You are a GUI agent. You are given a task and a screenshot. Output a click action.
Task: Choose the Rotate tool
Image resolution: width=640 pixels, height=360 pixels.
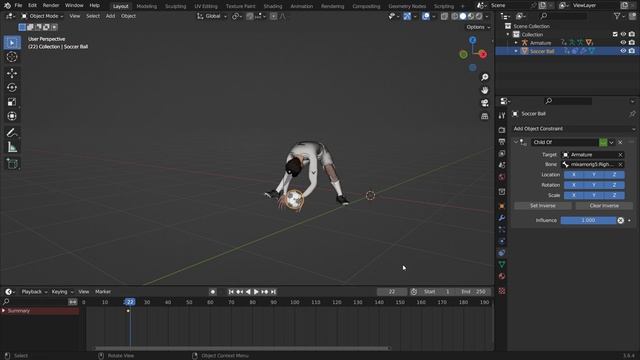[12, 87]
